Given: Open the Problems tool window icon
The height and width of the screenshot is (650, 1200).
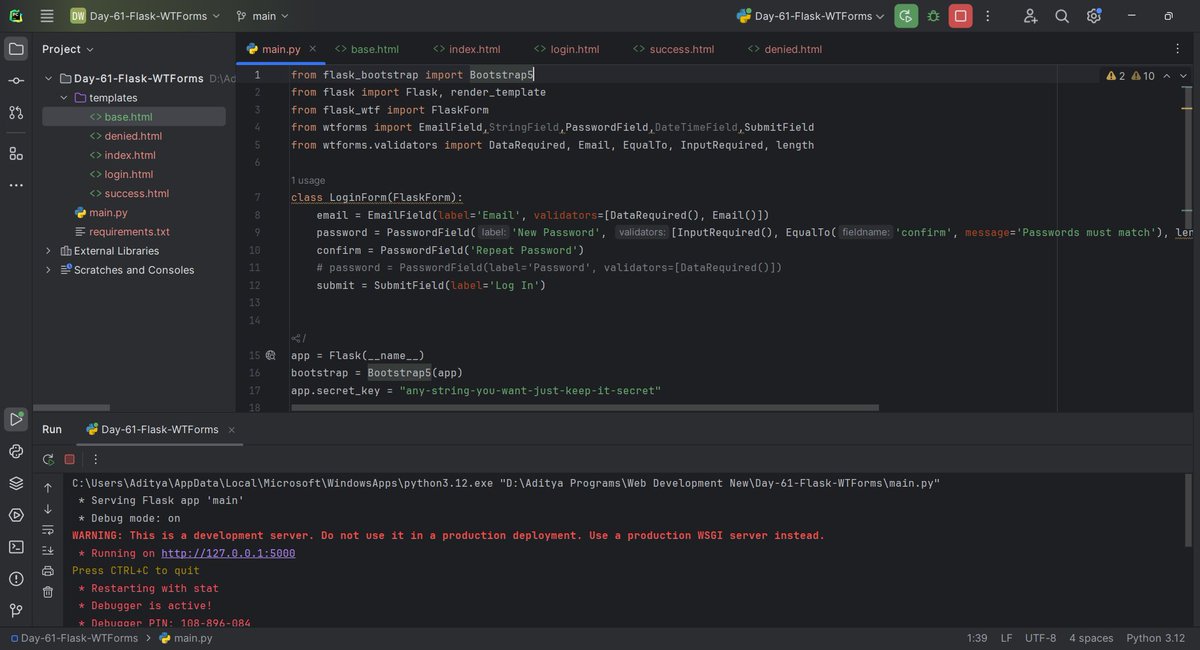Looking at the screenshot, I should click(x=16, y=579).
